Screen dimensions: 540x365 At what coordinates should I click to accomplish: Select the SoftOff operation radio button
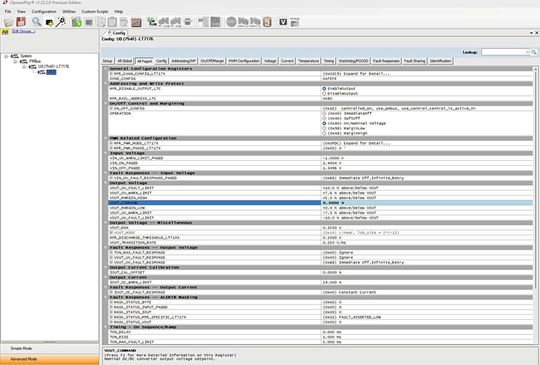(x=324, y=118)
